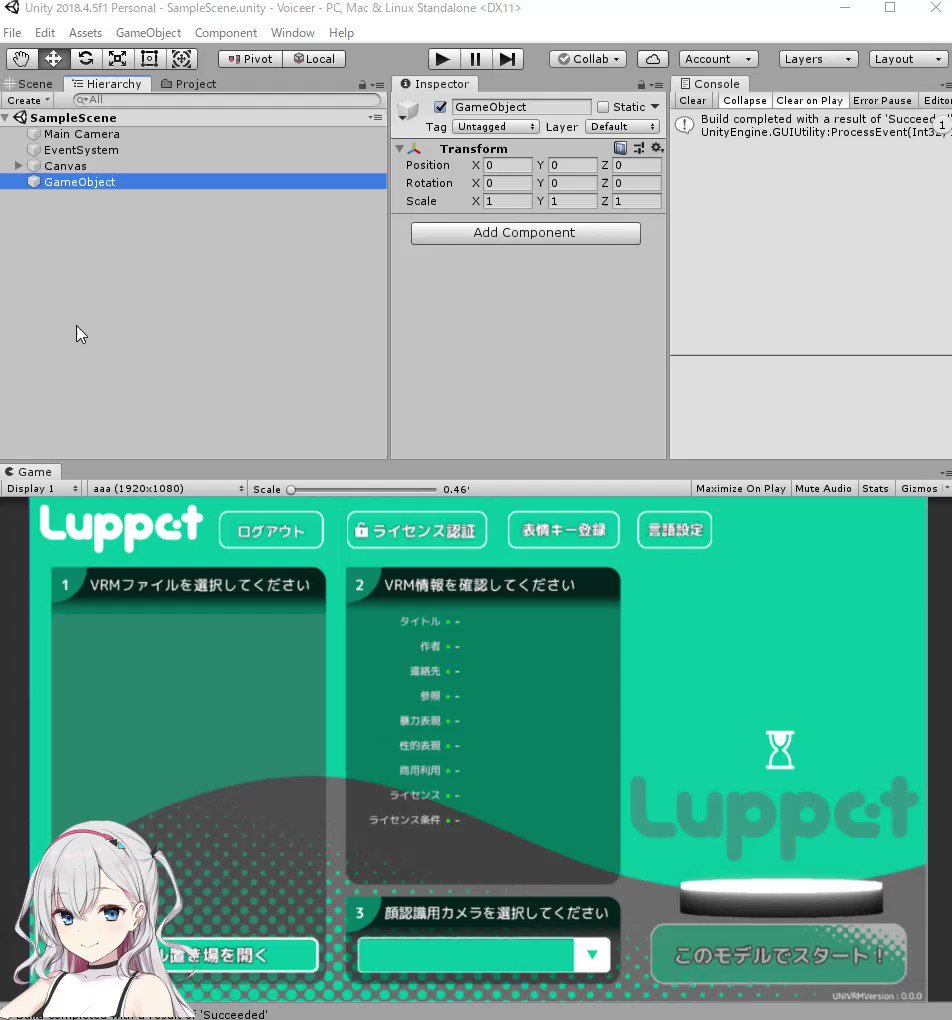Toggle Mute Audio in Game view
The height and width of the screenshot is (1020, 952).
click(823, 489)
